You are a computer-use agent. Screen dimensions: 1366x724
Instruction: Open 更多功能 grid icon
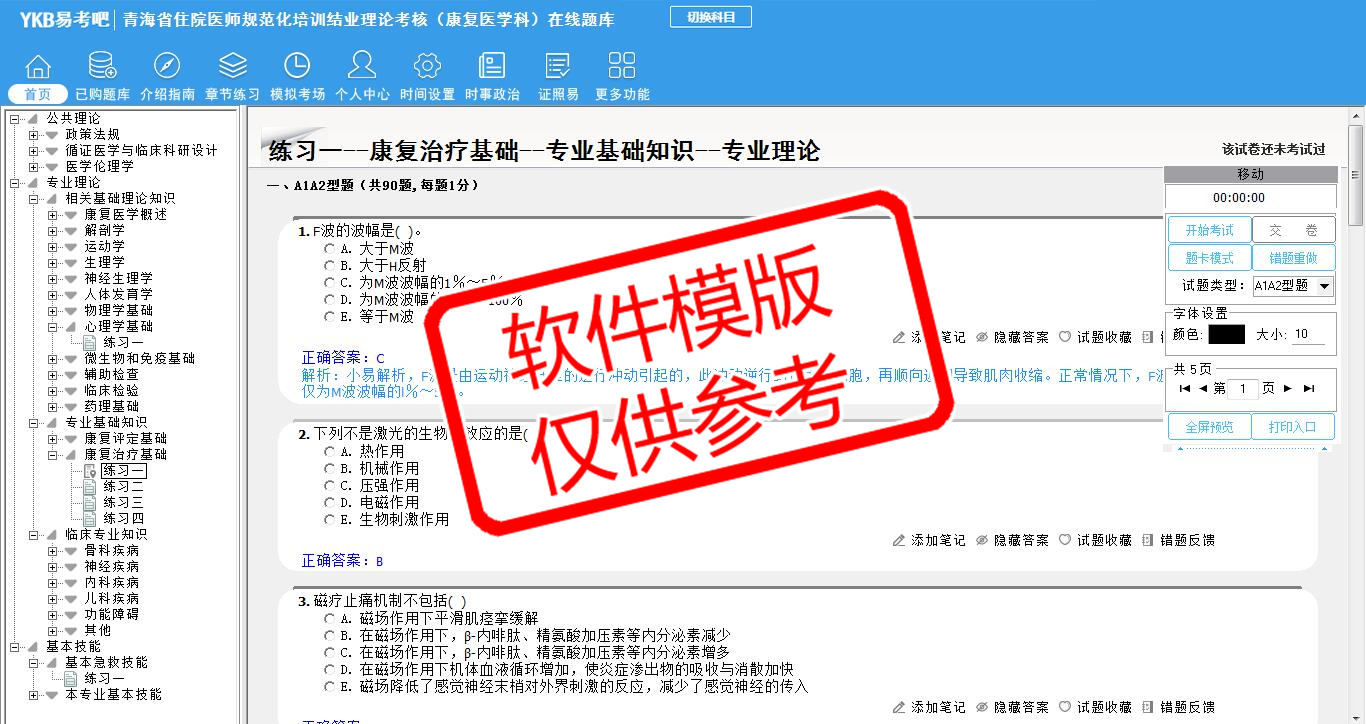pyautogui.click(x=622, y=66)
